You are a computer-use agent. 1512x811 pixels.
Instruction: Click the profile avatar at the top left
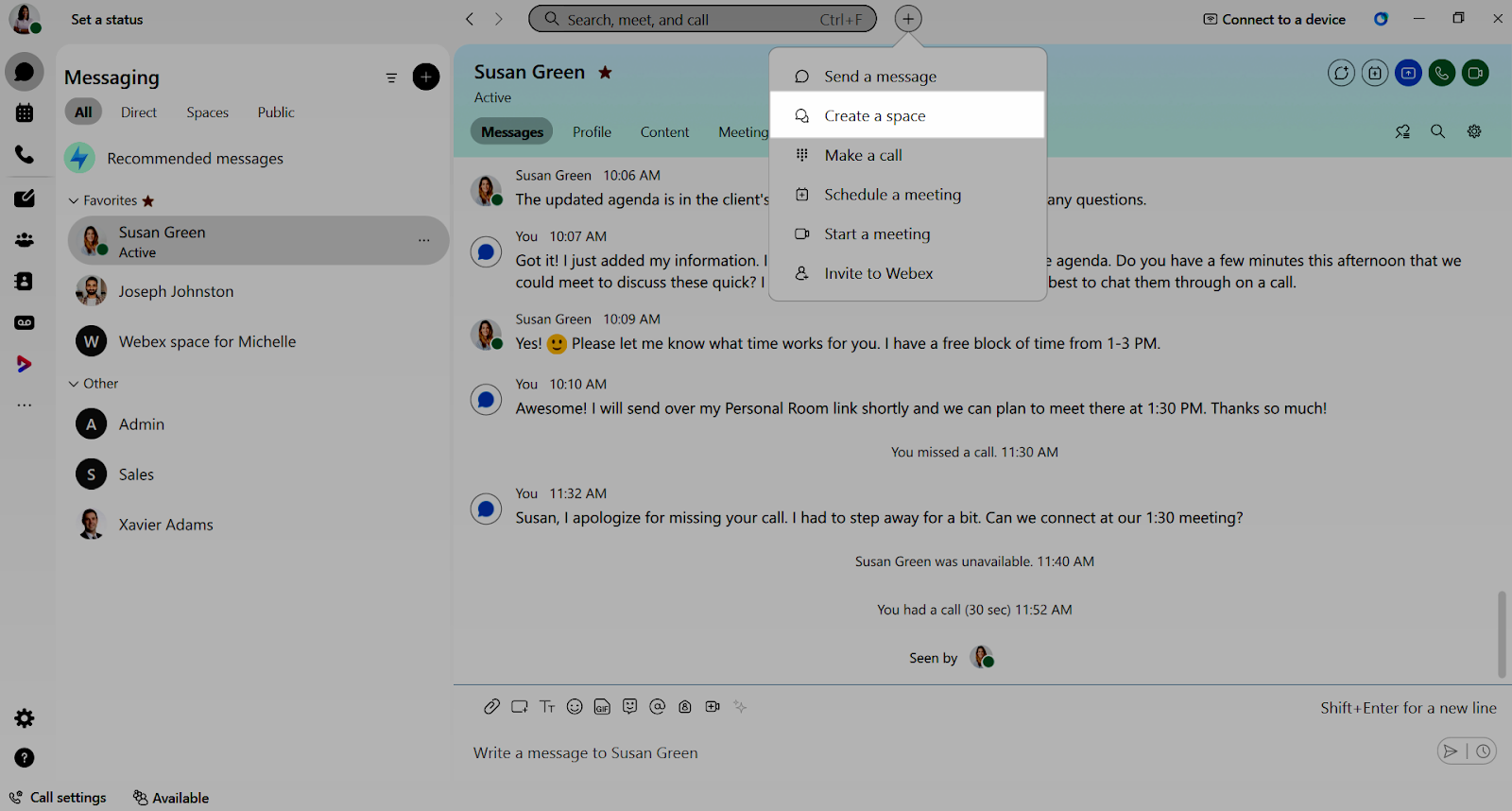tap(24, 18)
